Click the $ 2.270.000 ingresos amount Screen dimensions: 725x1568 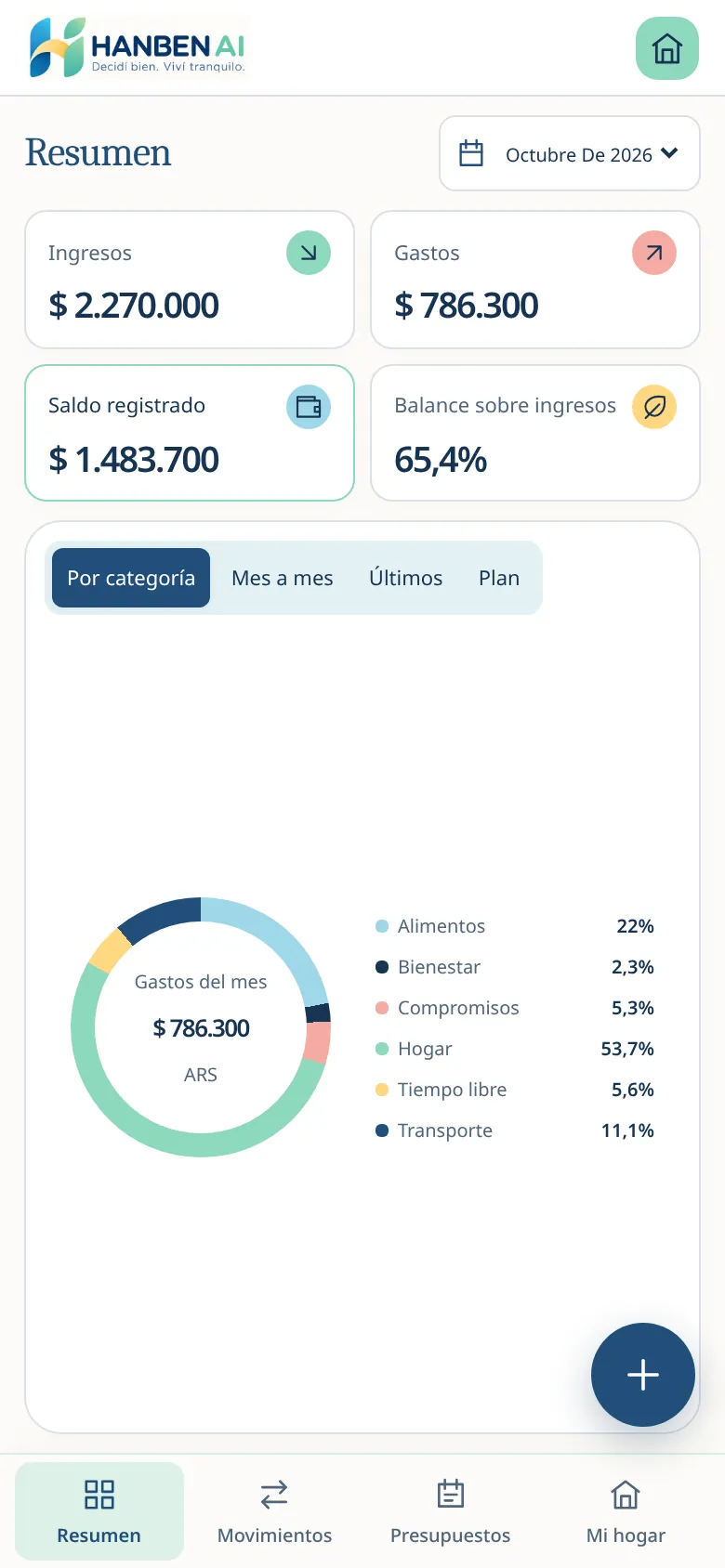pos(134,306)
